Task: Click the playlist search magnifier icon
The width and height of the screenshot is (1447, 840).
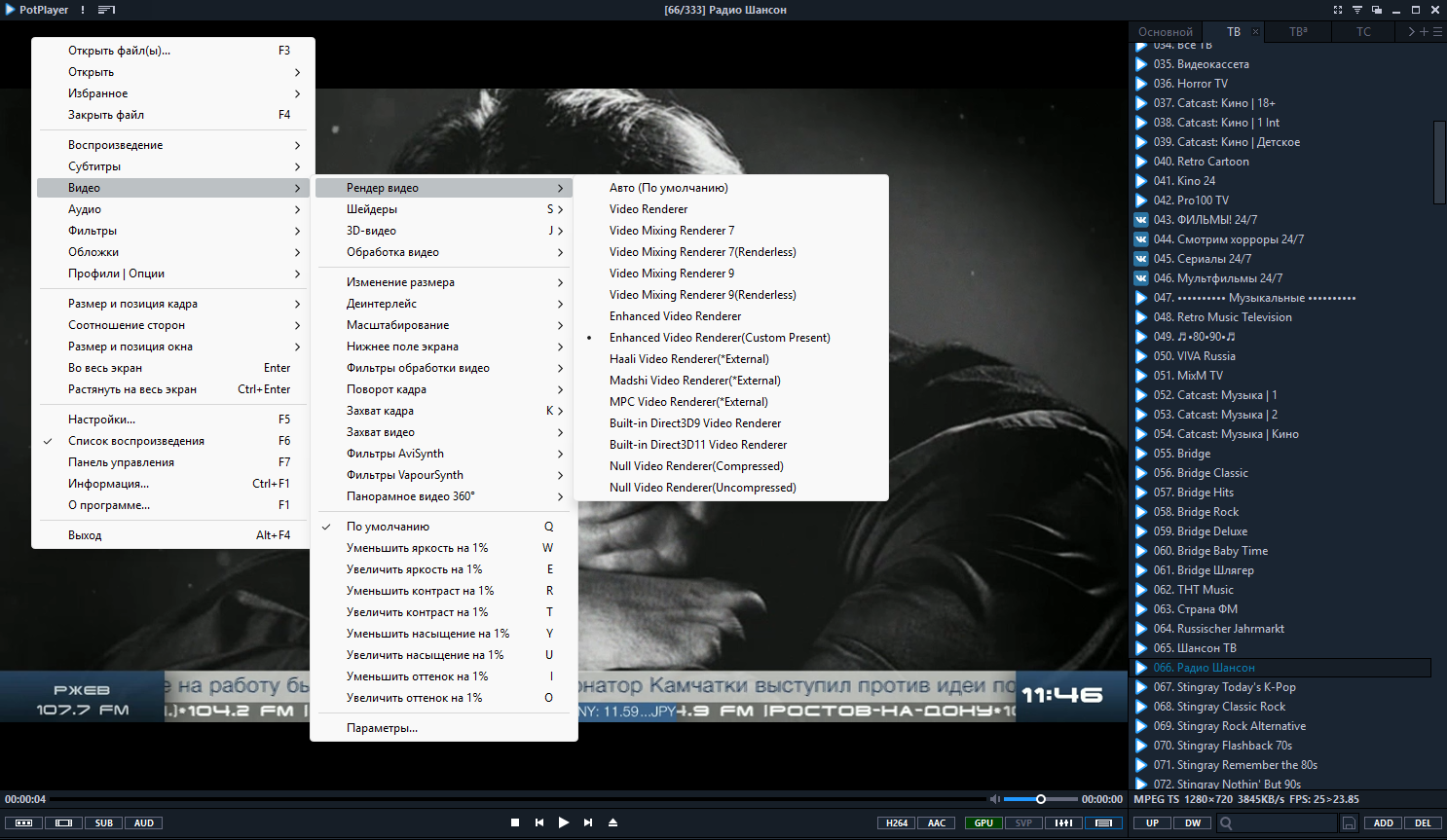Action: (1226, 823)
